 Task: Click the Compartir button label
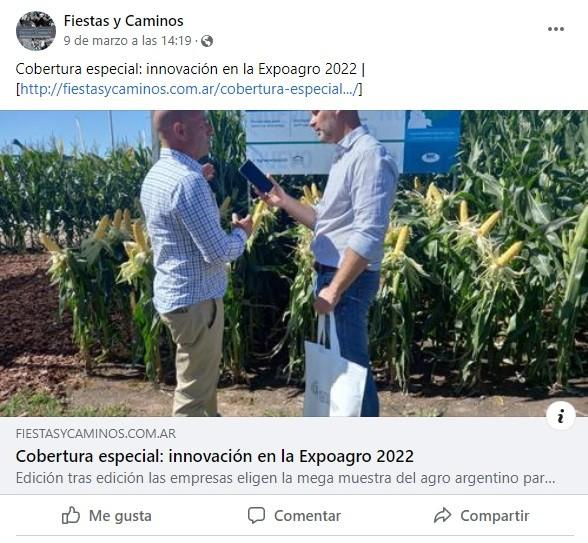point(495,516)
